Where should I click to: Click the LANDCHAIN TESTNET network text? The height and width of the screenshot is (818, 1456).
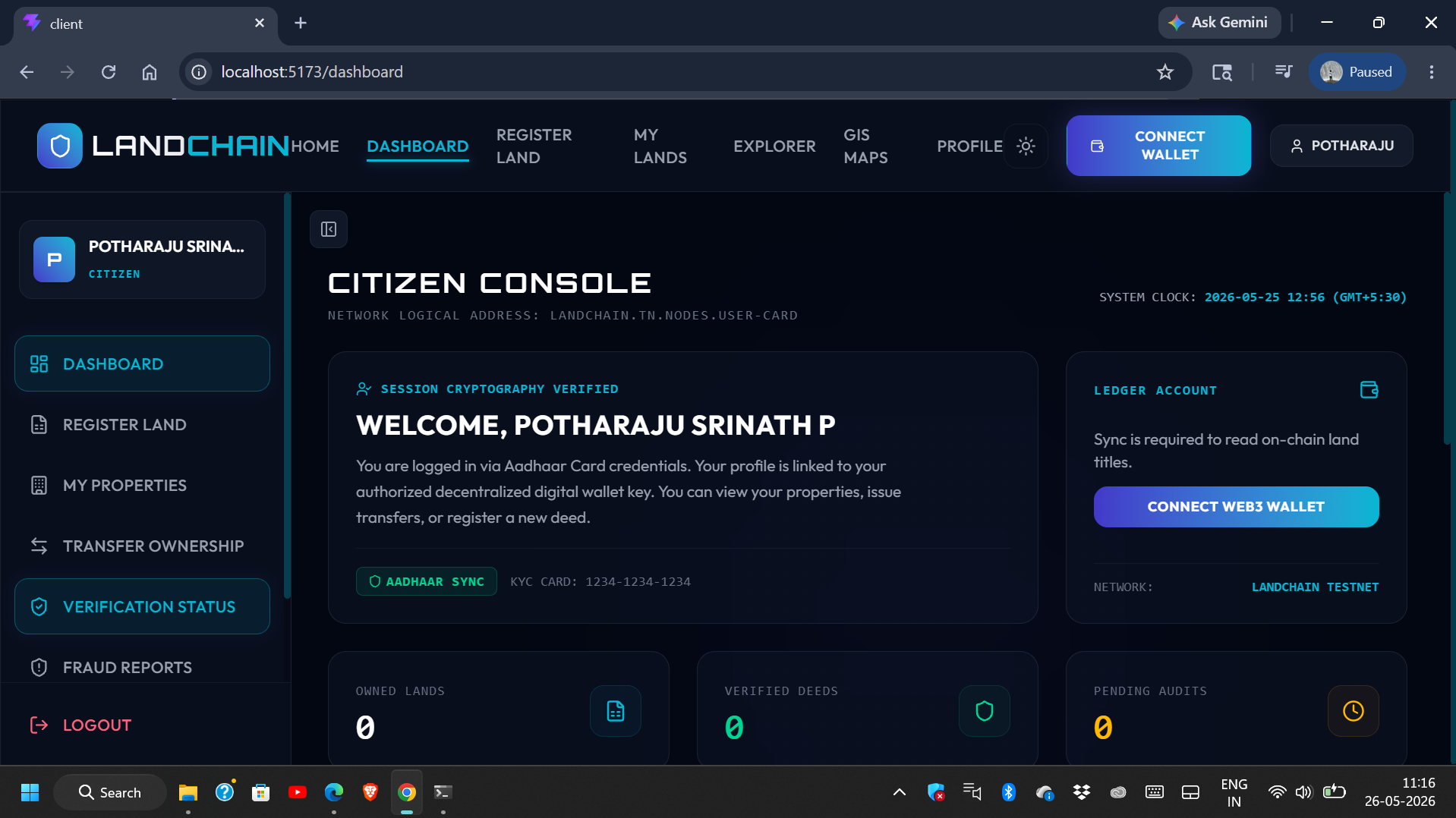coord(1315,587)
